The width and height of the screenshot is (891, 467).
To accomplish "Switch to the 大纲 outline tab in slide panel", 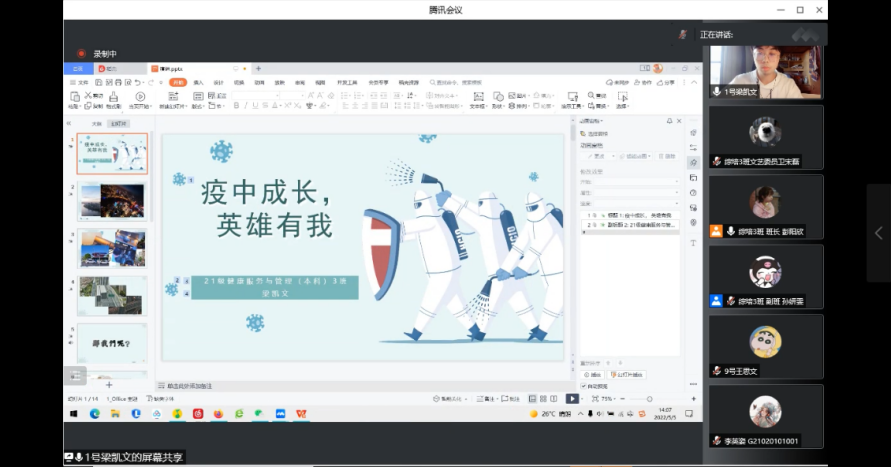I will coord(97,123).
